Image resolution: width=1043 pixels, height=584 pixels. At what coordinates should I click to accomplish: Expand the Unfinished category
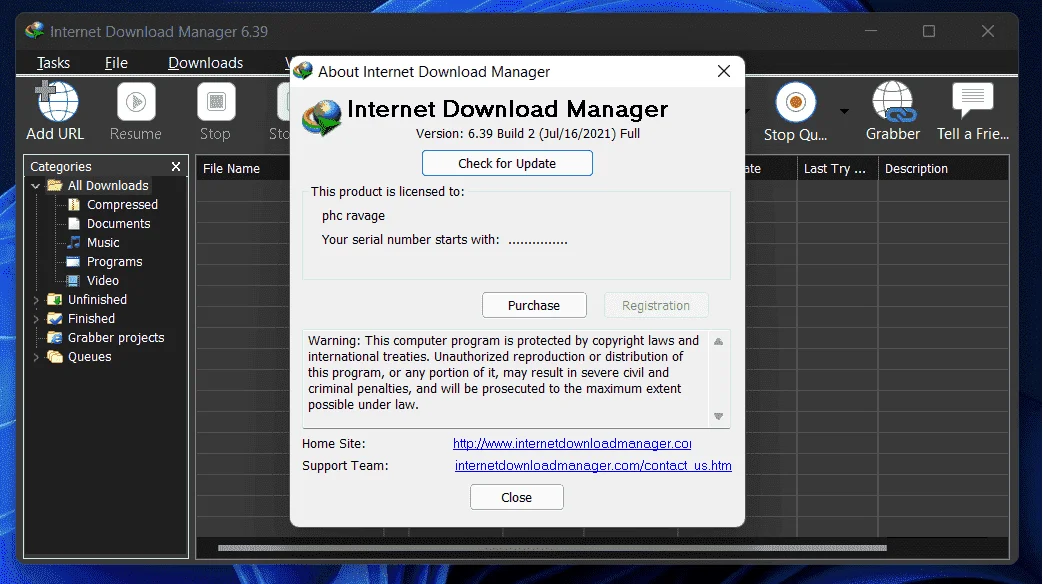tap(35, 300)
